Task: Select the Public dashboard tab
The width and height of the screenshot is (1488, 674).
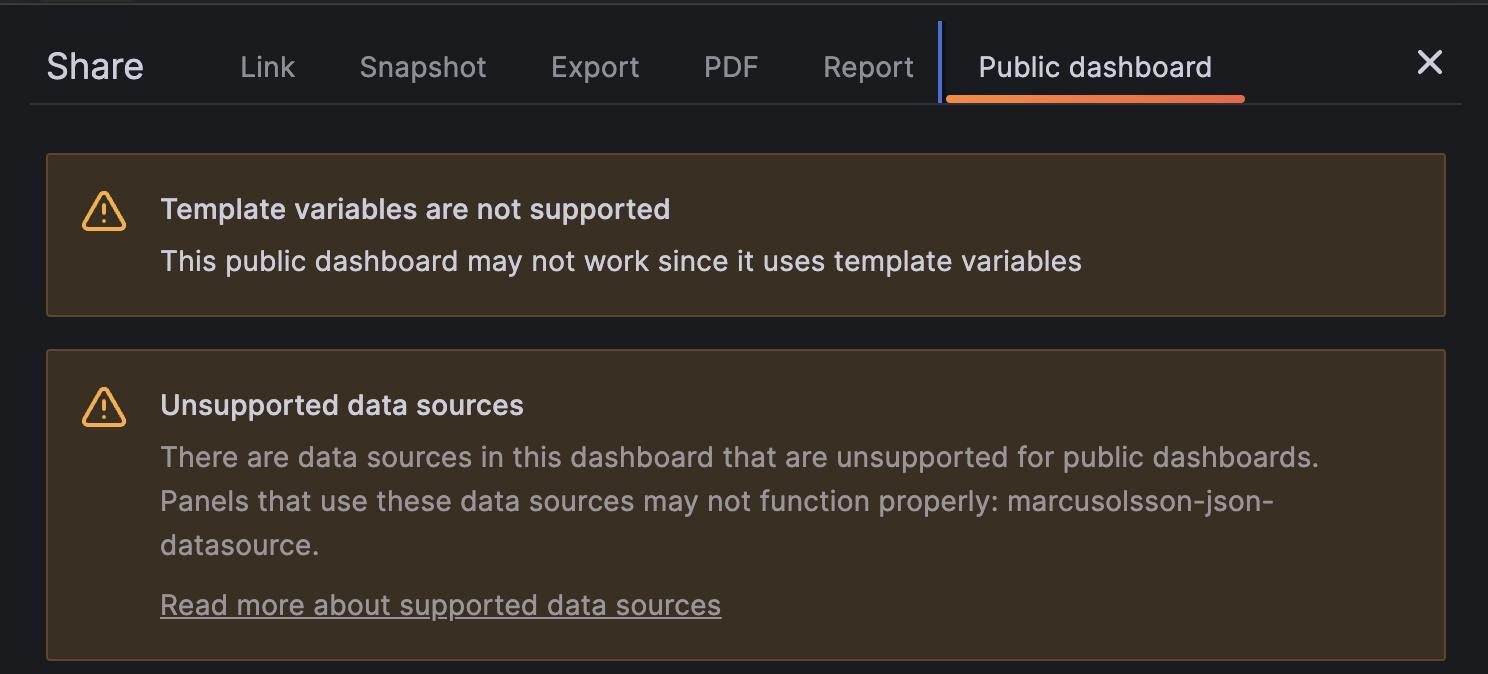Action: [1094, 67]
